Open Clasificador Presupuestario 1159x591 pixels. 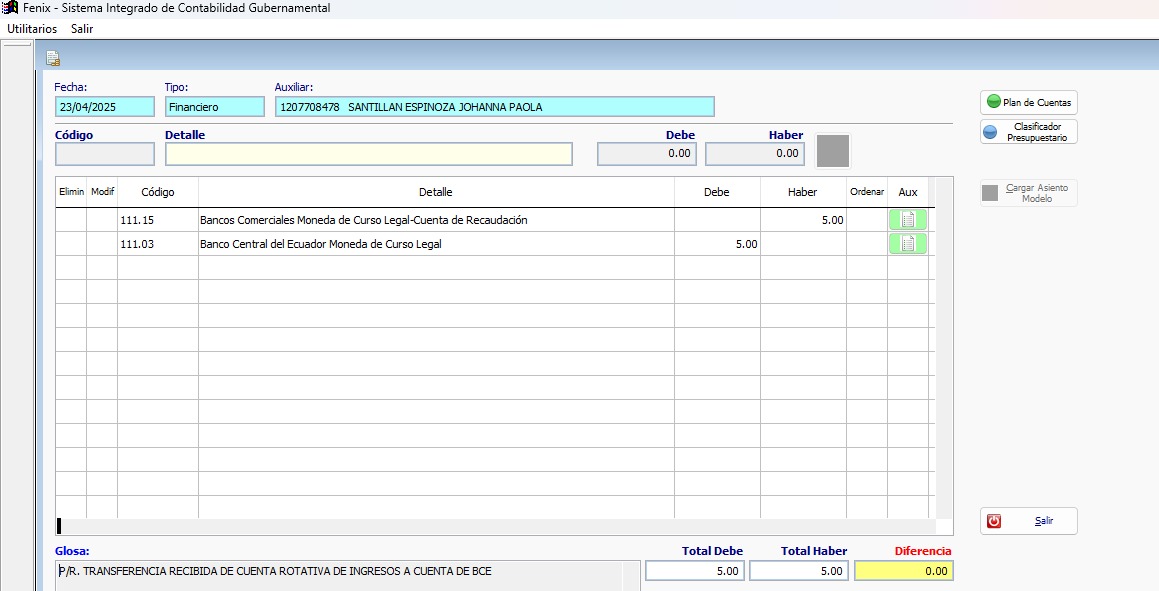click(1028, 132)
